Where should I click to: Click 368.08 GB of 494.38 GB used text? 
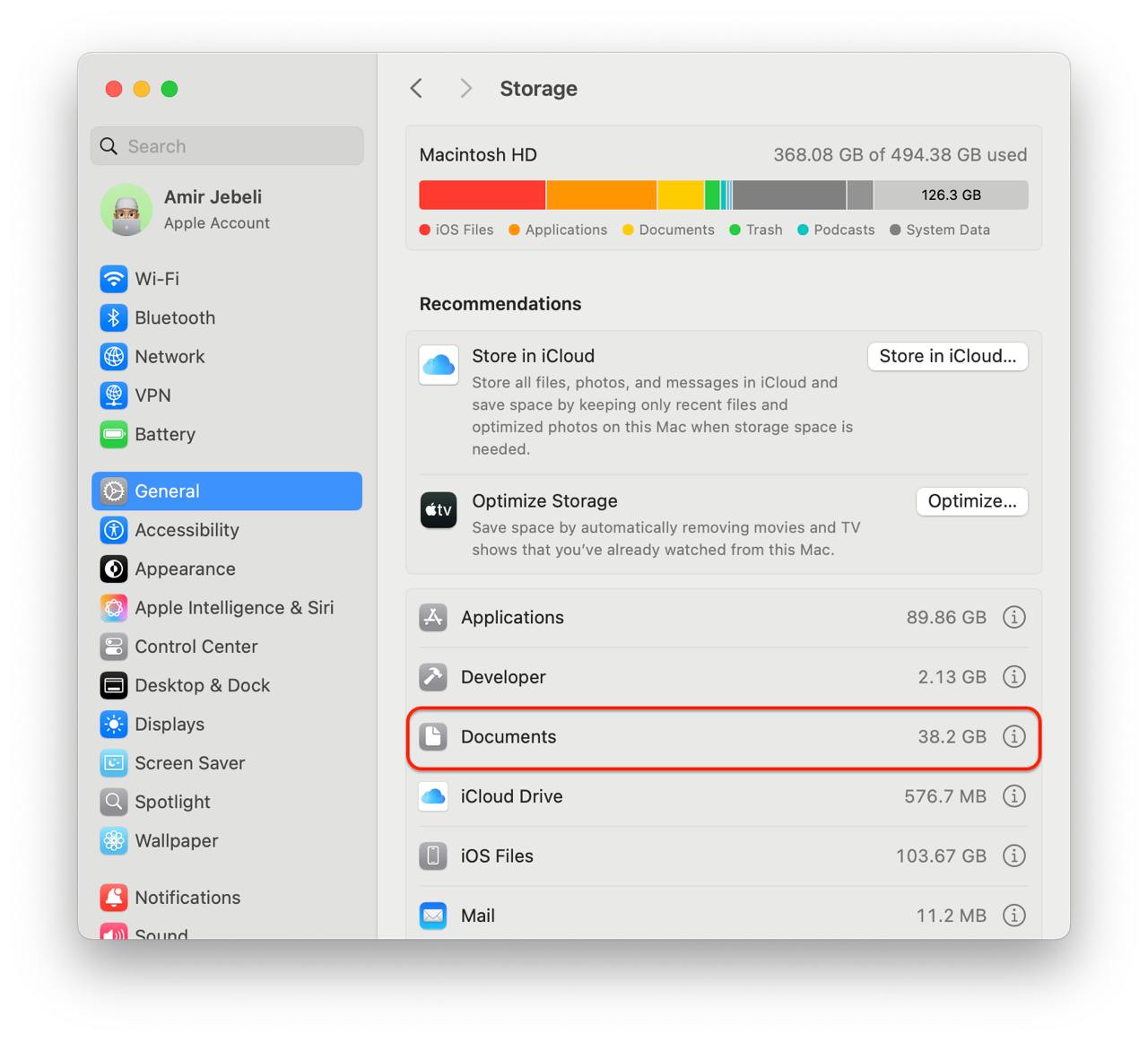[900, 154]
